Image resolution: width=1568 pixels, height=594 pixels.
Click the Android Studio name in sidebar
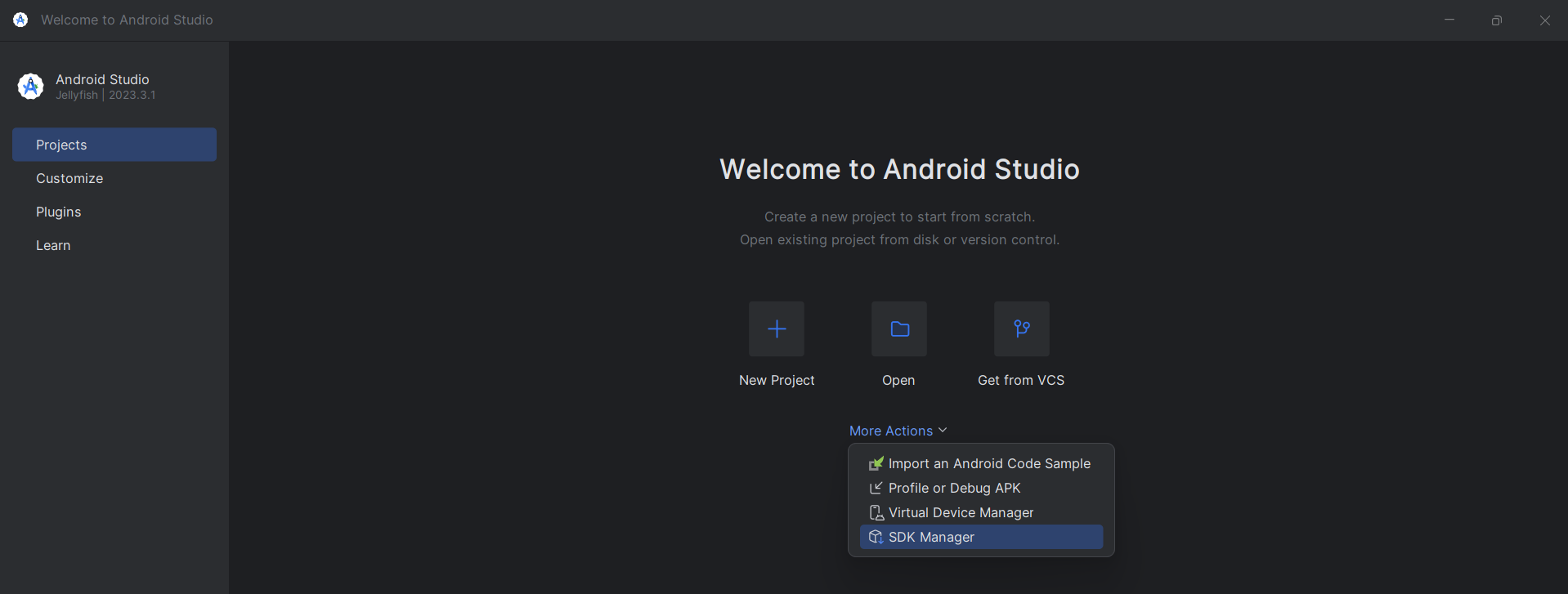coord(102,79)
